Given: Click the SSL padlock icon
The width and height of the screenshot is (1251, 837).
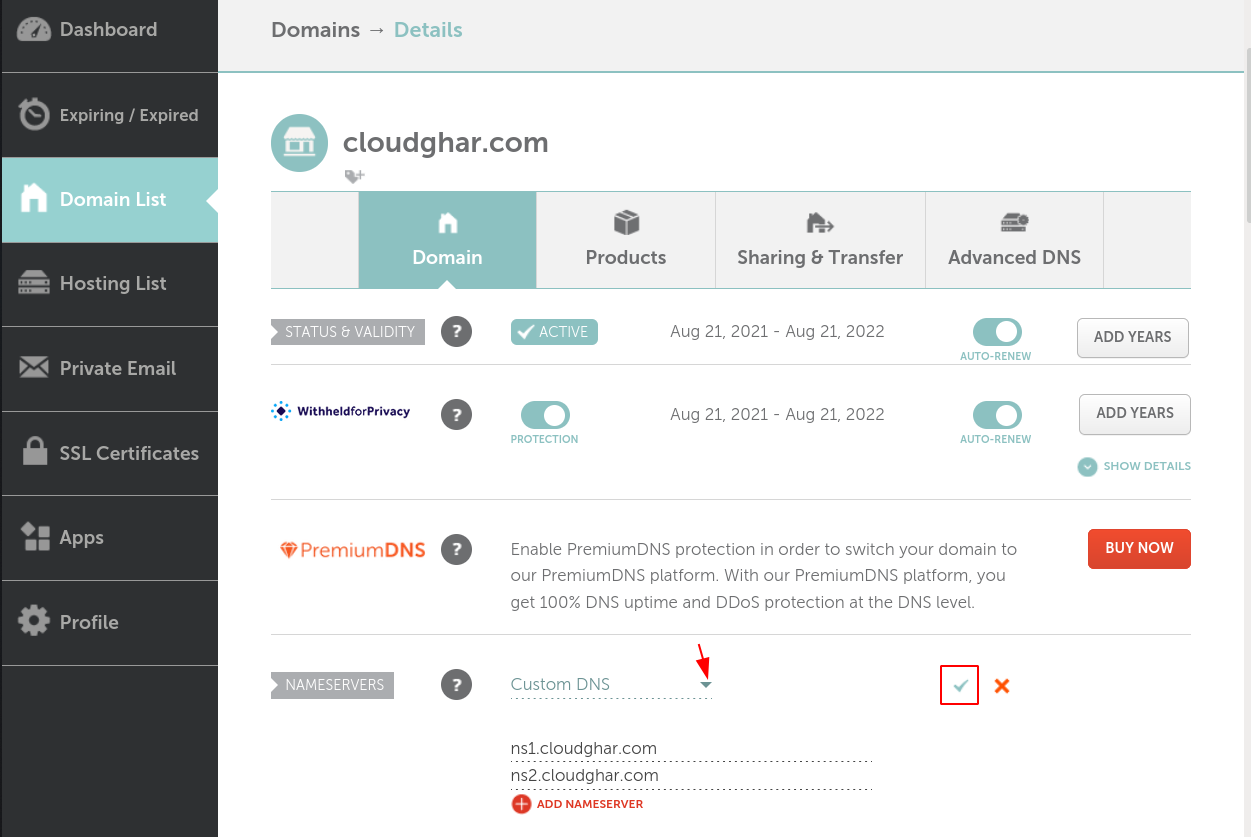Looking at the screenshot, I should click(35, 452).
